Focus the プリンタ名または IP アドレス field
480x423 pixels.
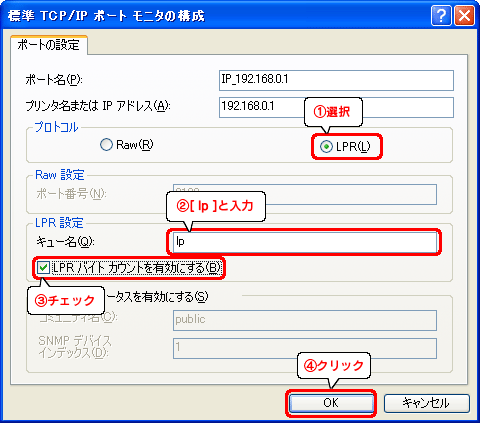pos(336,107)
